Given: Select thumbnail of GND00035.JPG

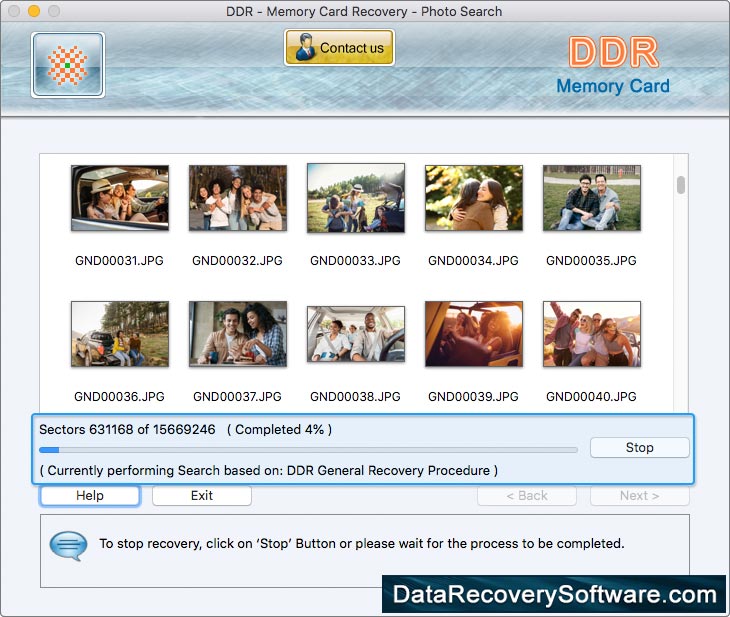Looking at the screenshot, I should pos(592,198).
